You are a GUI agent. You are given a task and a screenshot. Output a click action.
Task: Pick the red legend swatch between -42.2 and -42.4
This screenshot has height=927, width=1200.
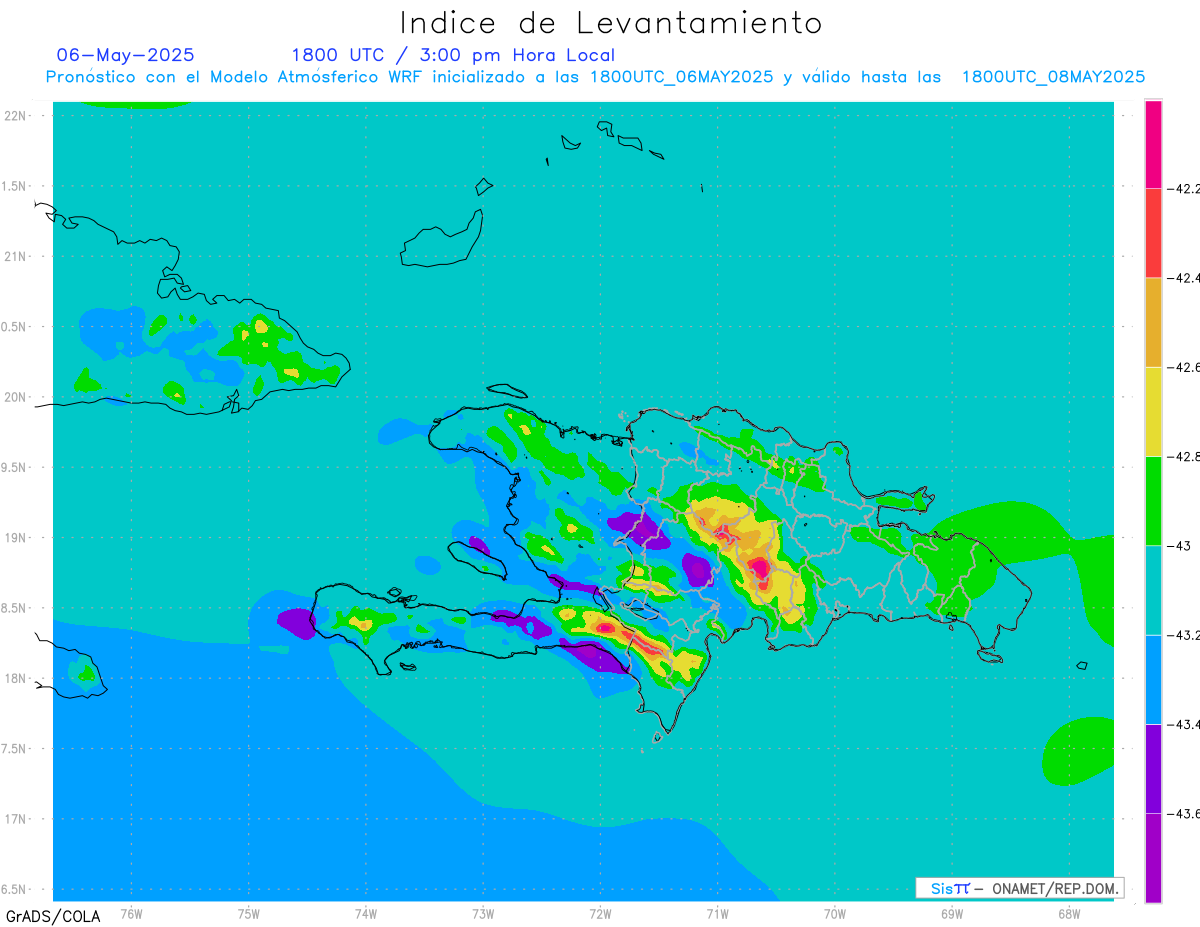1153,233
